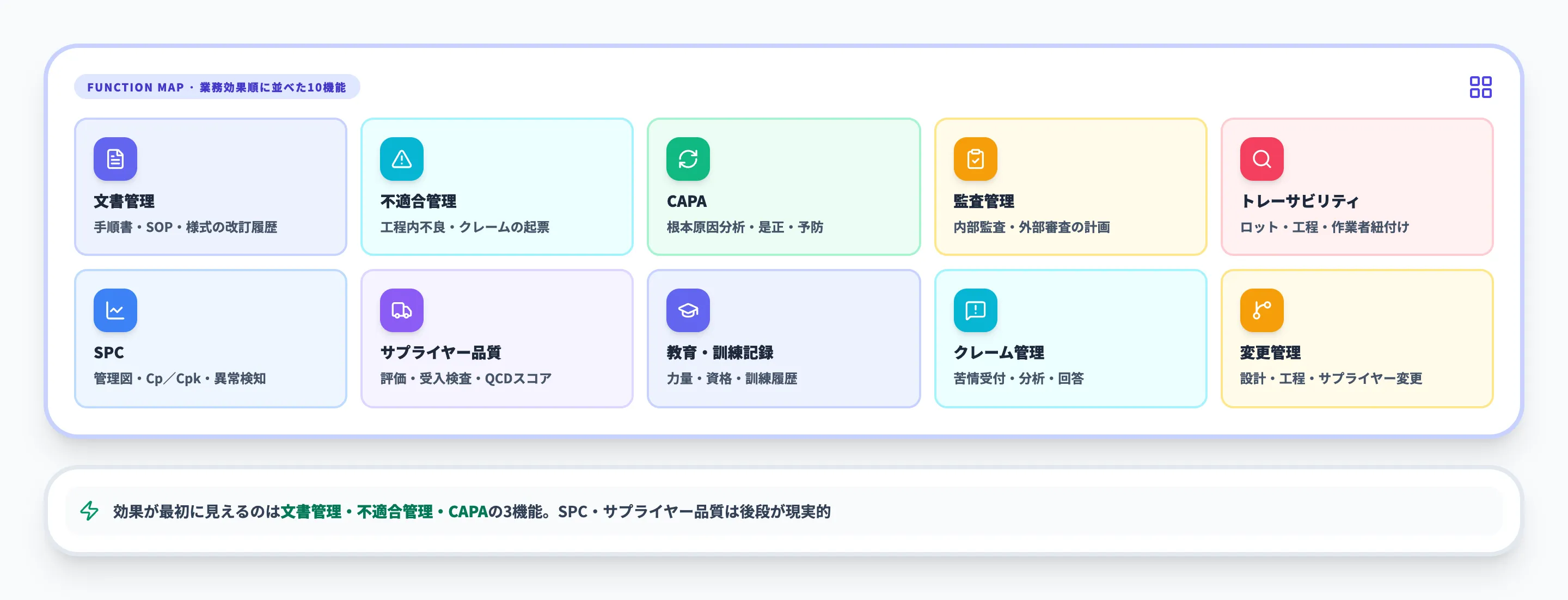Click the document icon for 文書管理
Screen dimensions: 1568x600
pyautogui.click(x=115, y=159)
